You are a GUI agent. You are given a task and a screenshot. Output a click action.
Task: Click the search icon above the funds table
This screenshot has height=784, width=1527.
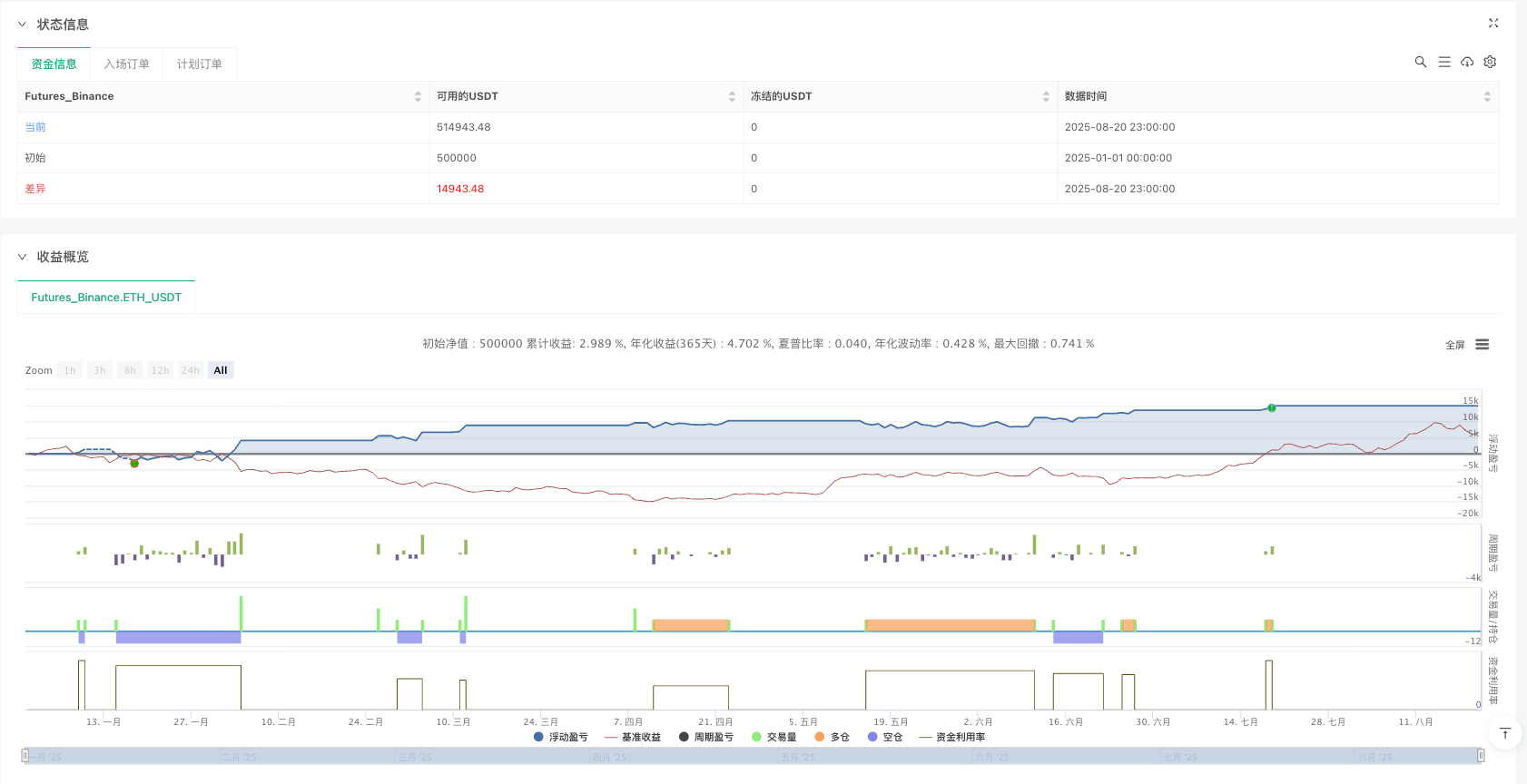coord(1421,62)
